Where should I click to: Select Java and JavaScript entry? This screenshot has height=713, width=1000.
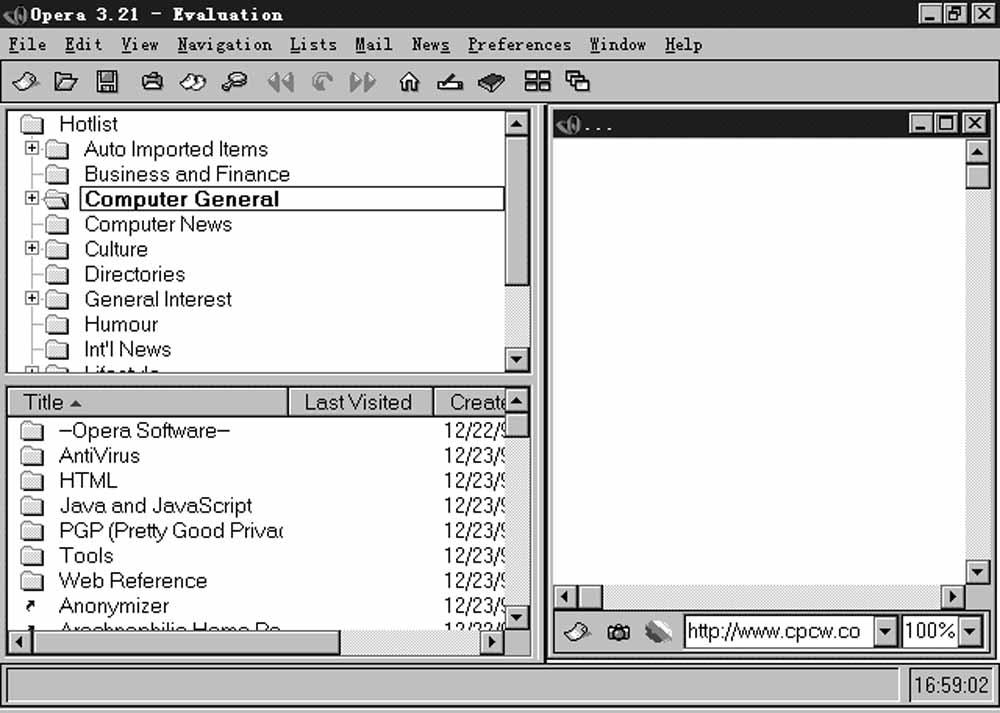coord(156,506)
